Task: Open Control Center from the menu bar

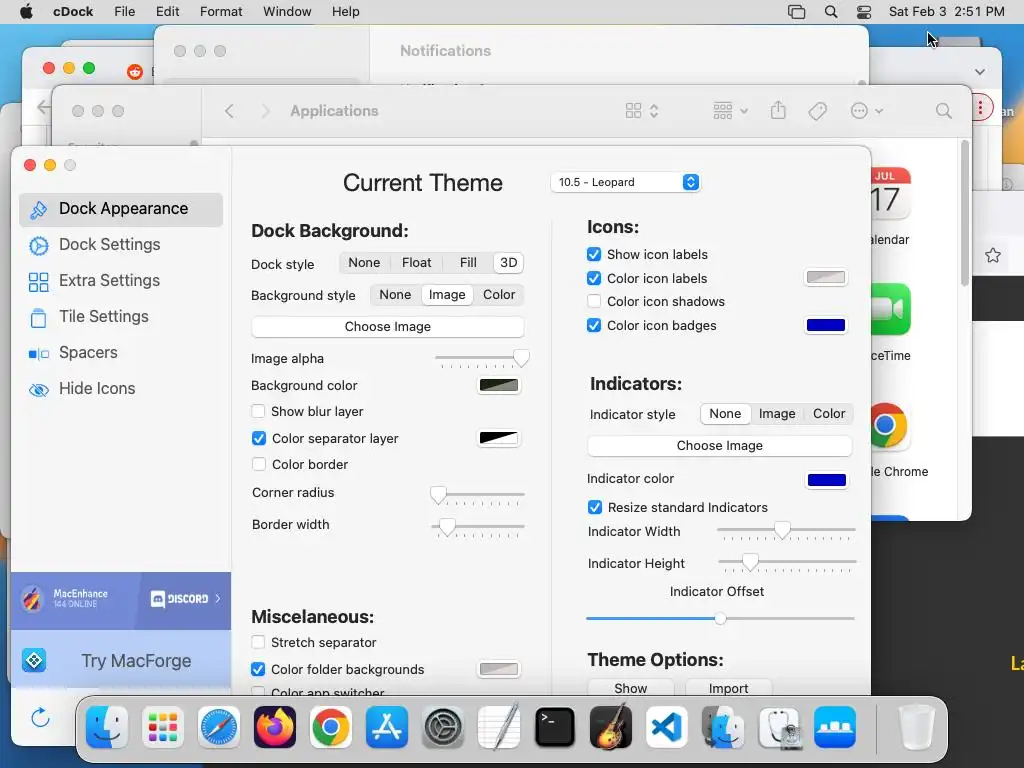Action: tap(864, 12)
